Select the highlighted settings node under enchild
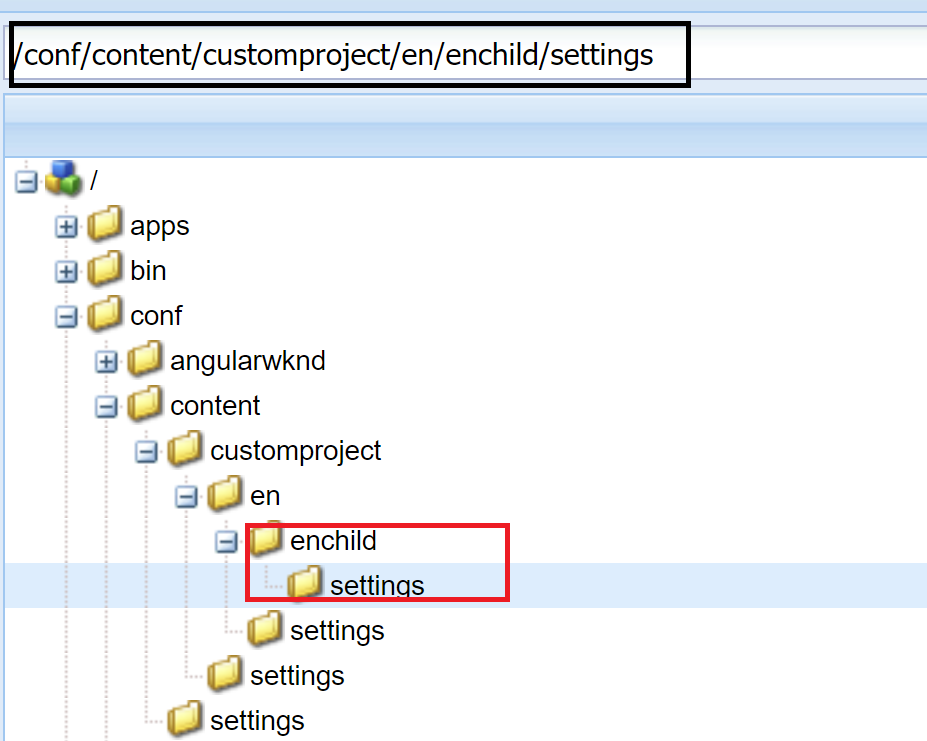The width and height of the screenshot is (927, 741). tap(377, 586)
